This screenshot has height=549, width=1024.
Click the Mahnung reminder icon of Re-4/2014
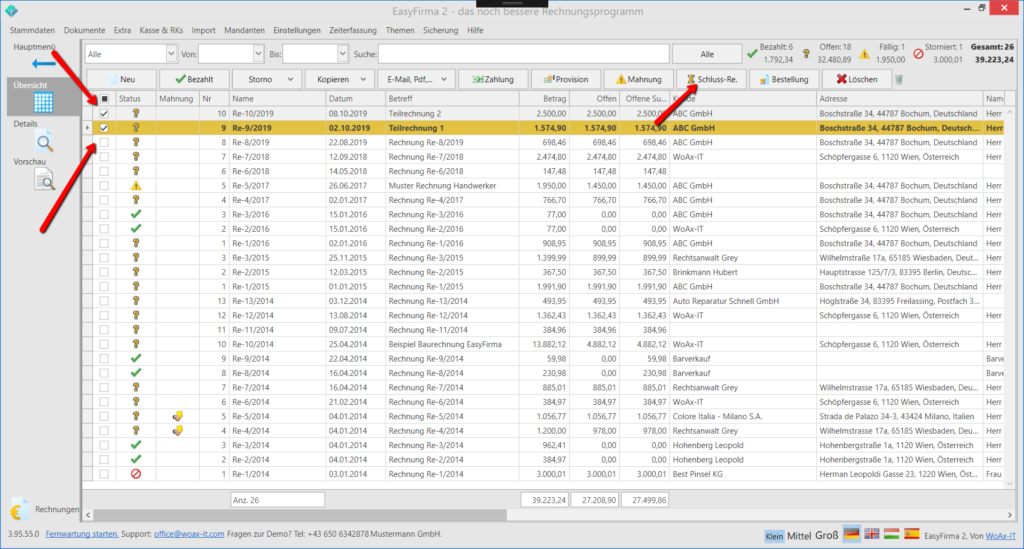click(x=177, y=430)
